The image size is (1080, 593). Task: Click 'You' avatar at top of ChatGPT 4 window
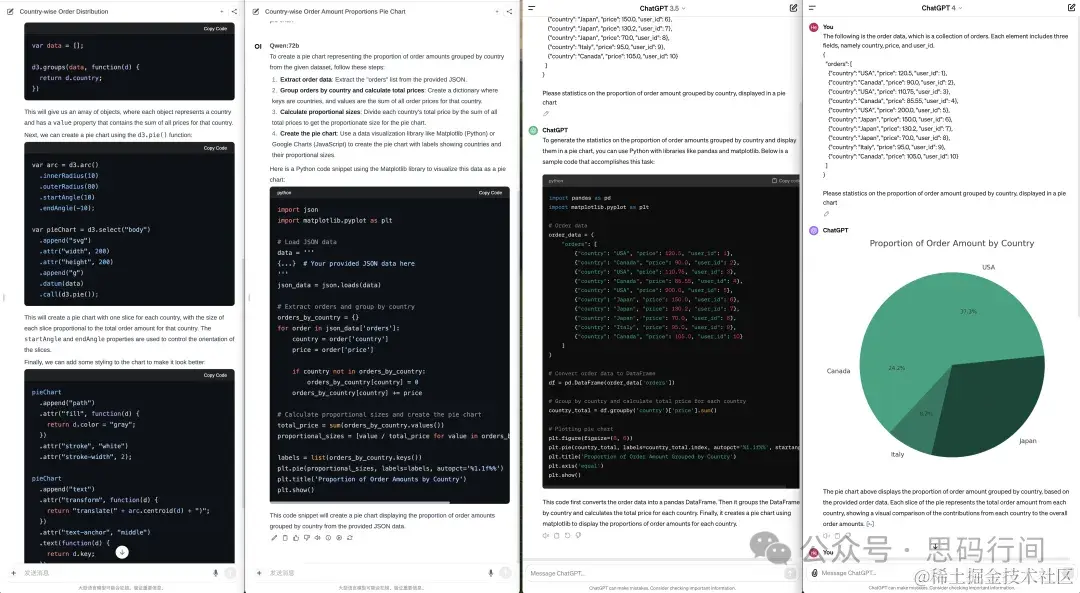click(x=813, y=27)
